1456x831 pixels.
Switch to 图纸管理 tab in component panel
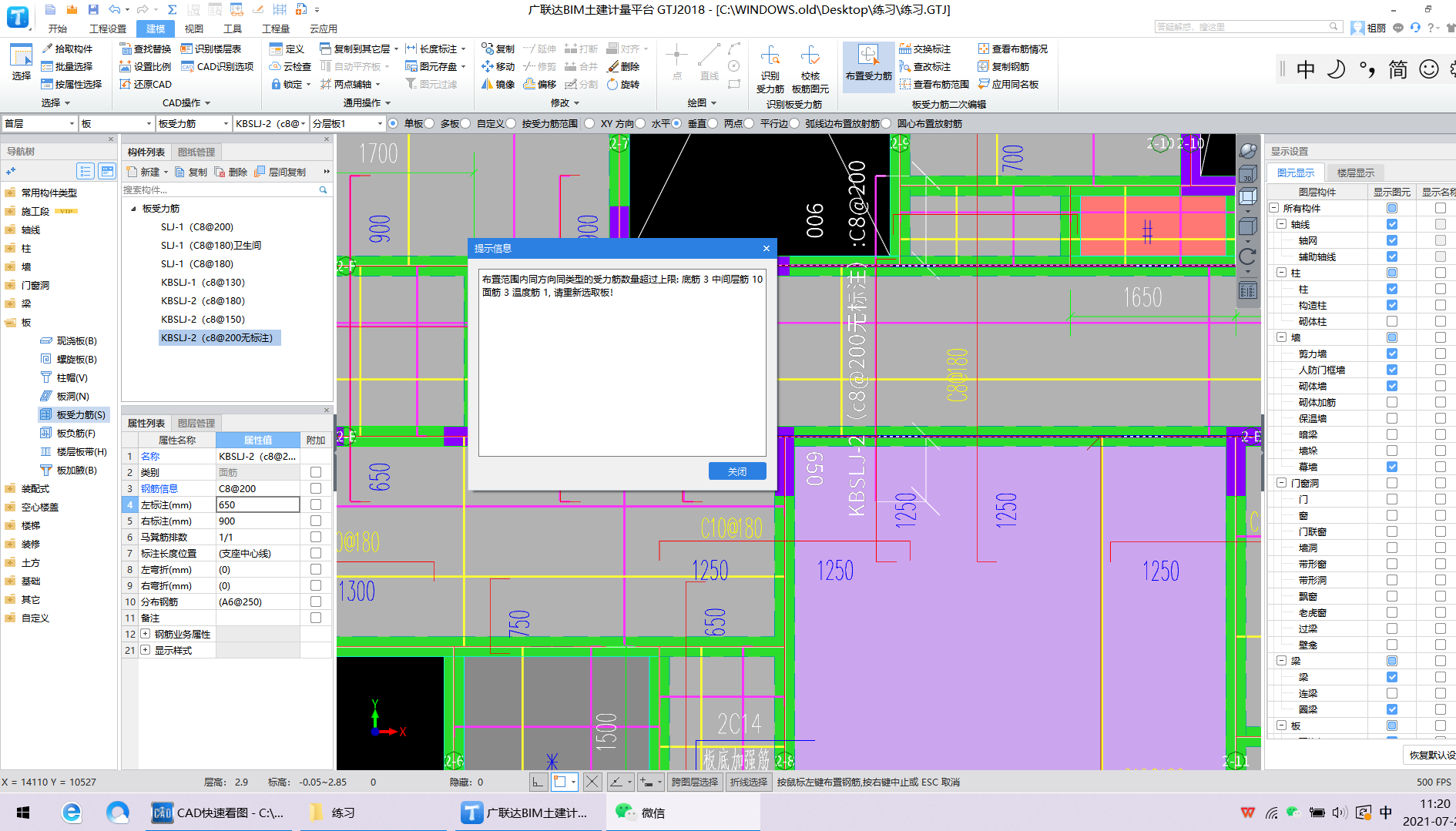point(196,152)
